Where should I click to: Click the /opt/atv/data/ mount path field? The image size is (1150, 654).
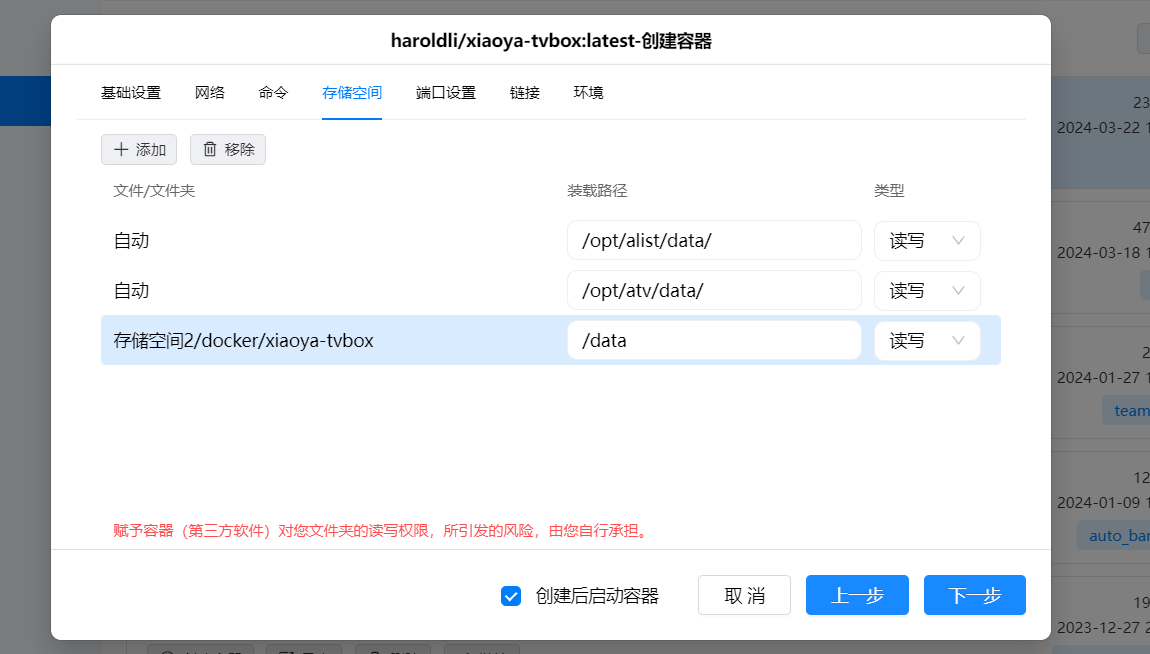(x=714, y=291)
